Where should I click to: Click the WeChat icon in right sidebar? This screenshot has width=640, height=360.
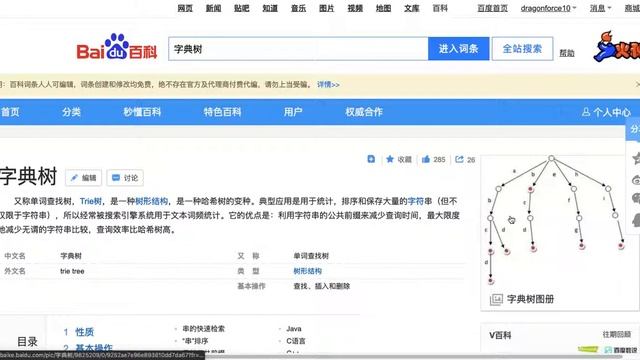[x=636, y=199]
